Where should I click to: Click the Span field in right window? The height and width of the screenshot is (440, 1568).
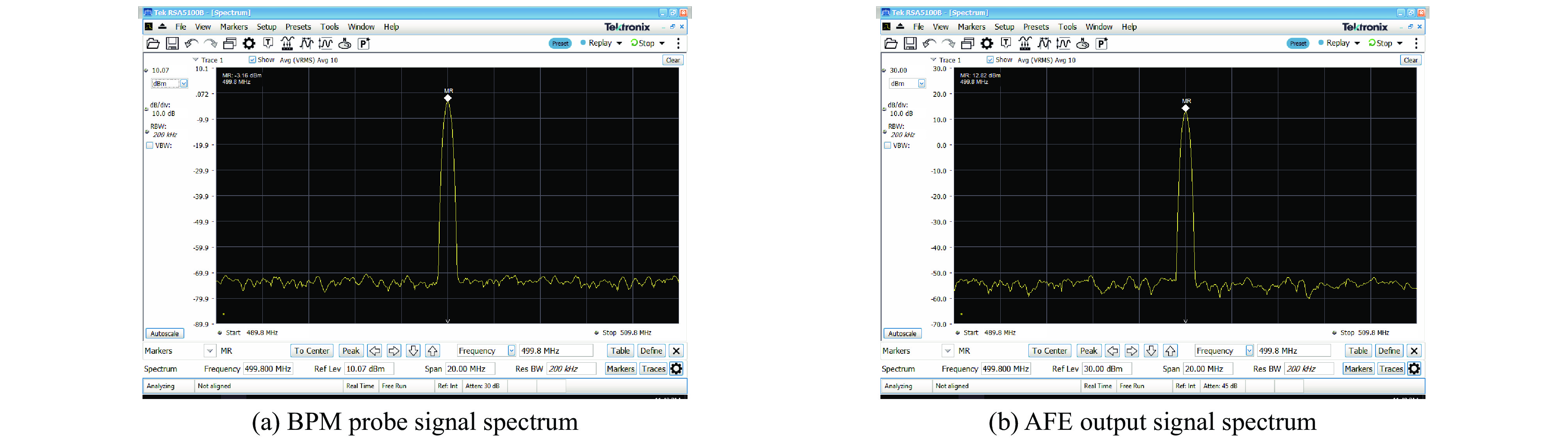click(1208, 369)
